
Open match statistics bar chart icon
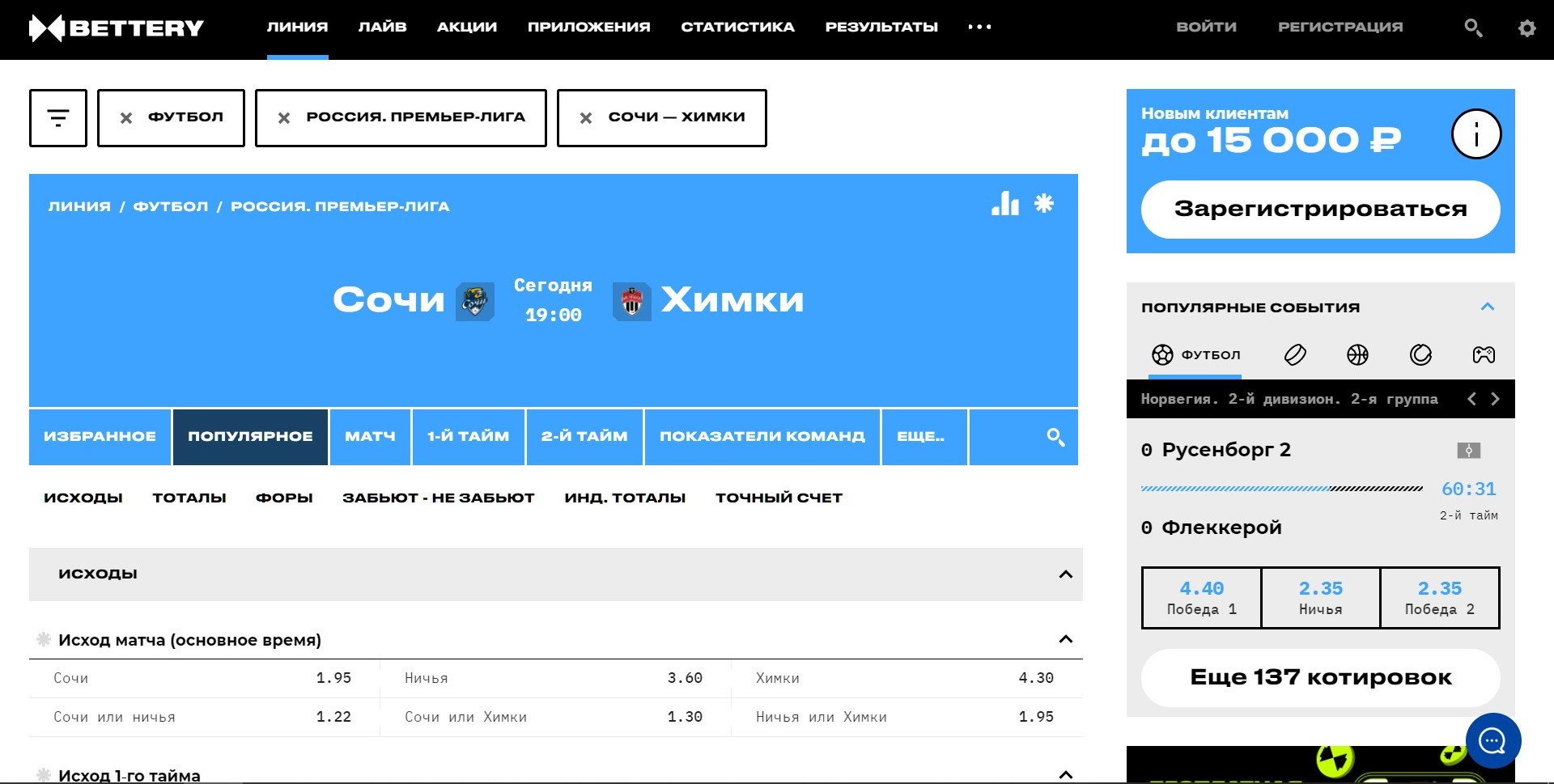[x=1005, y=203]
